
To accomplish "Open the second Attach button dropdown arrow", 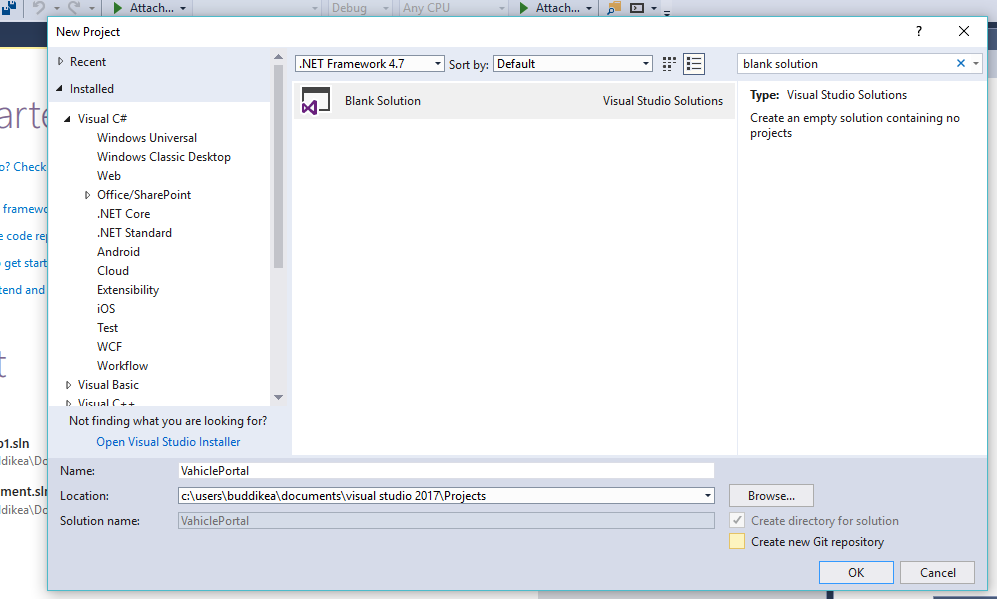I will point(589,8).
